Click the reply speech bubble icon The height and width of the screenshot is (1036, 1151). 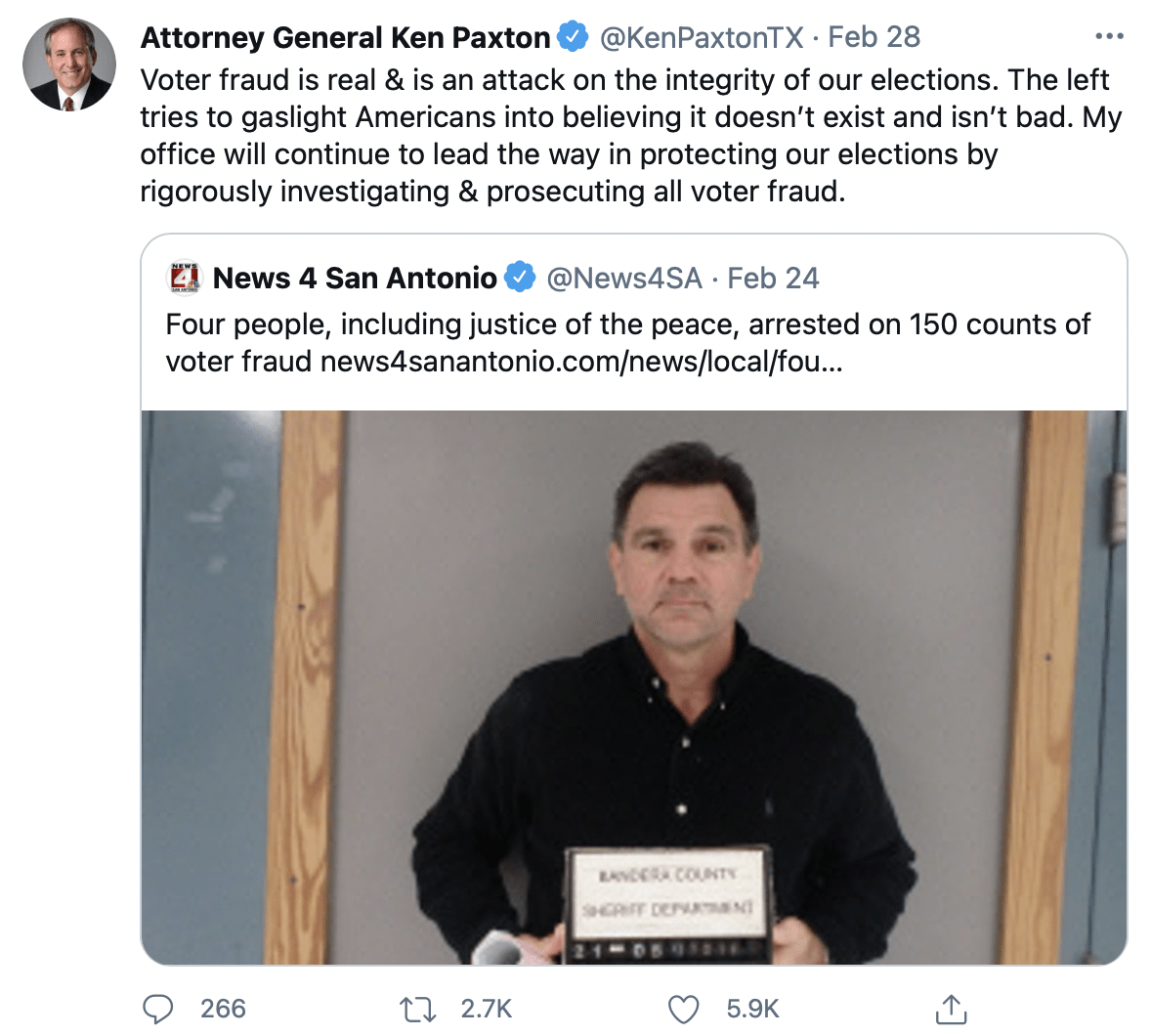point(158,1009)
